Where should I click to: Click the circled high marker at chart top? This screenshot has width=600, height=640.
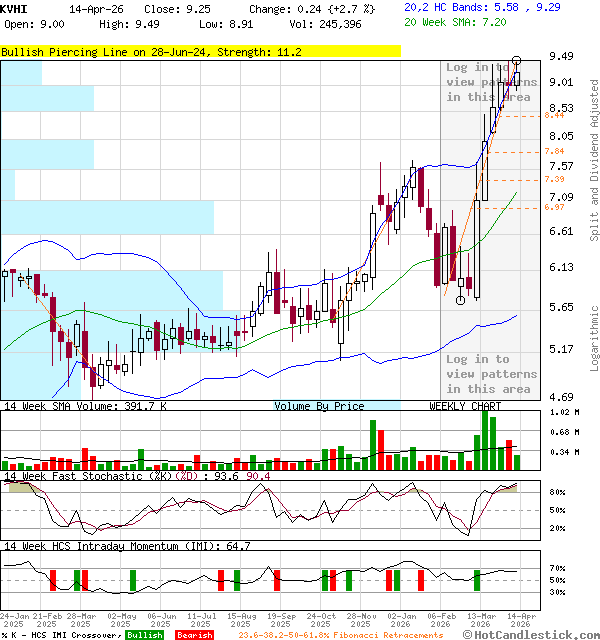(x=516, y=61)
